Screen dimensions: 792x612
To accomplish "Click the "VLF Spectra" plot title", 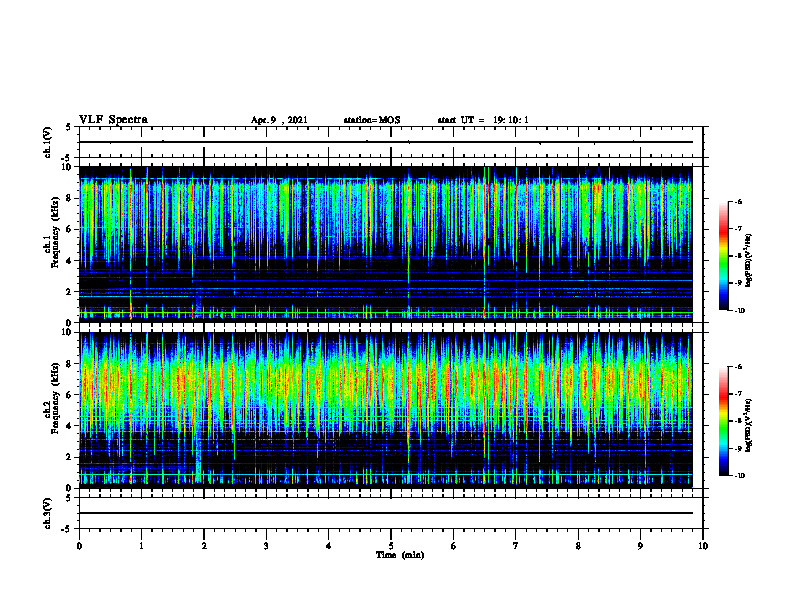I will 113,120.
